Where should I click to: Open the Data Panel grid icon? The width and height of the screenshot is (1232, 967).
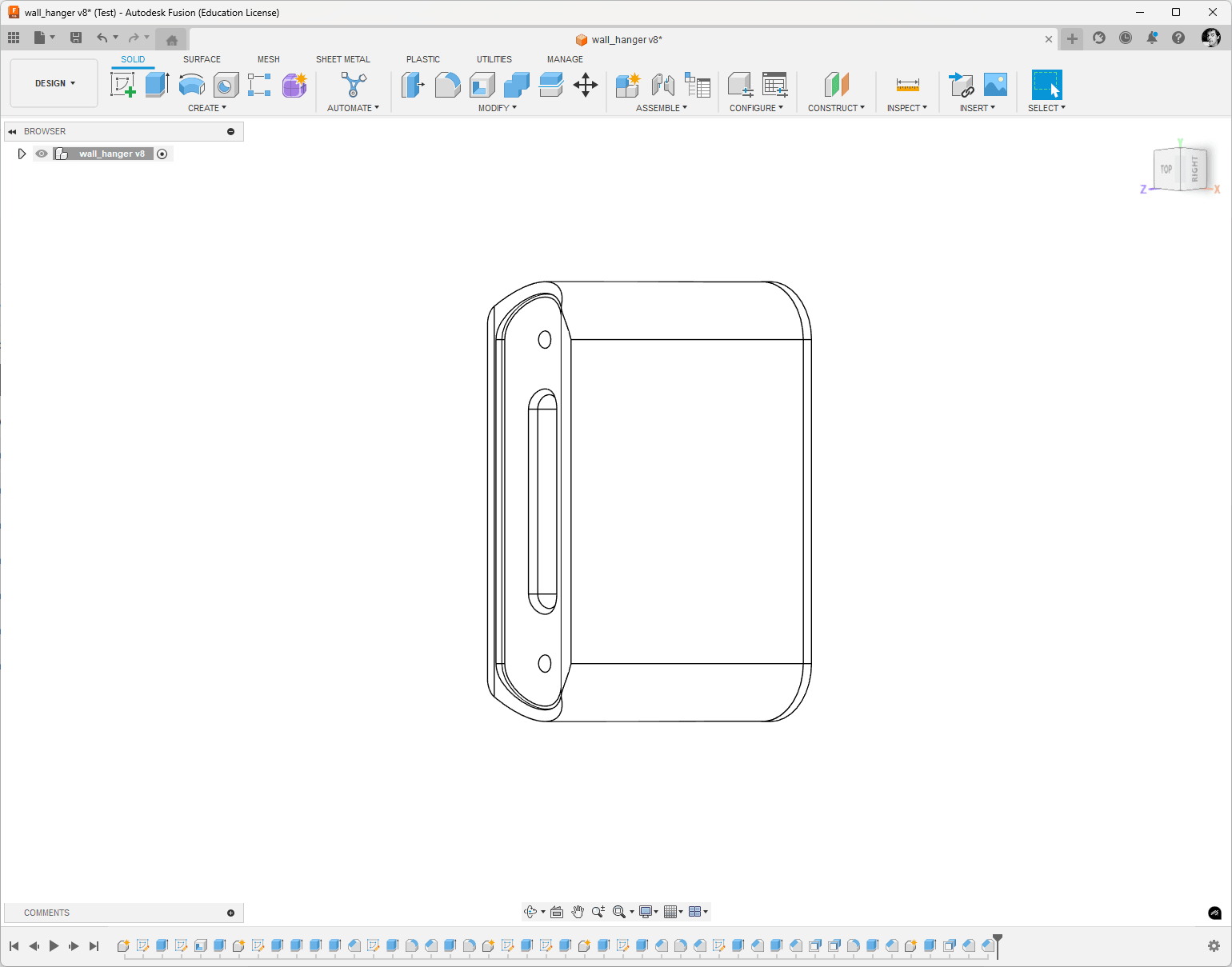[14, 38]
